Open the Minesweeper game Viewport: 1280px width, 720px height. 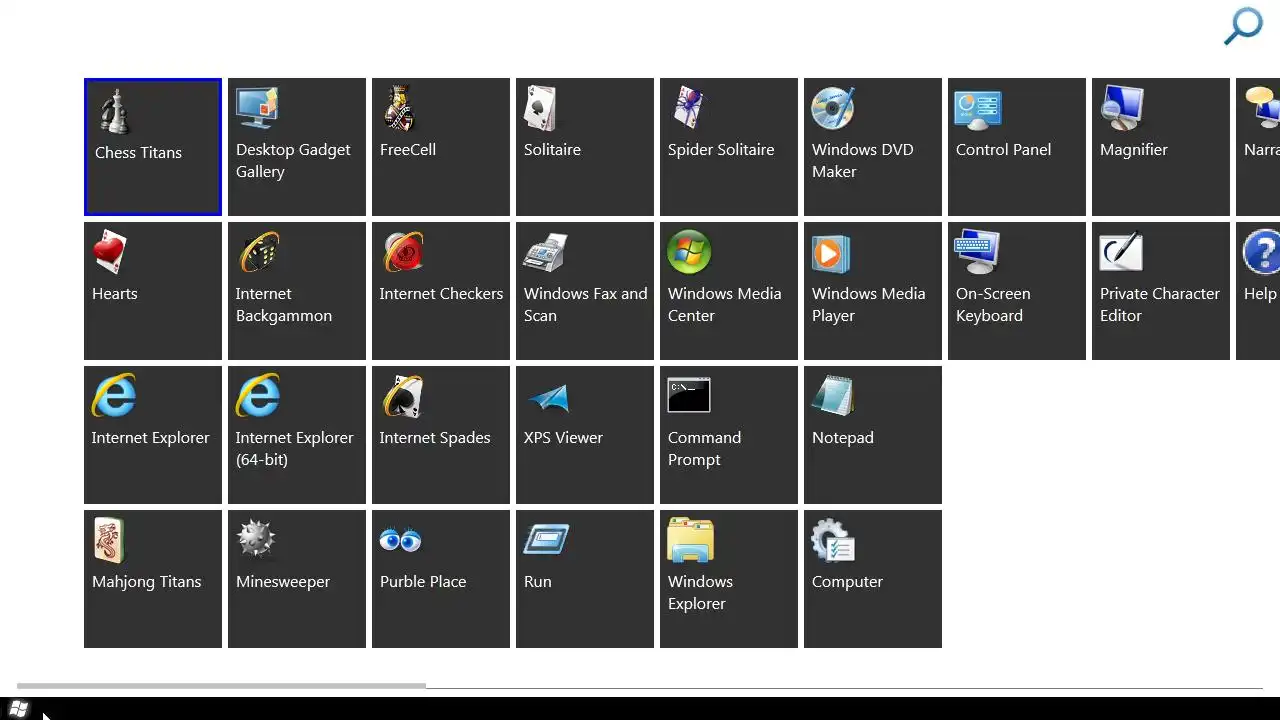tap(297, 579)
